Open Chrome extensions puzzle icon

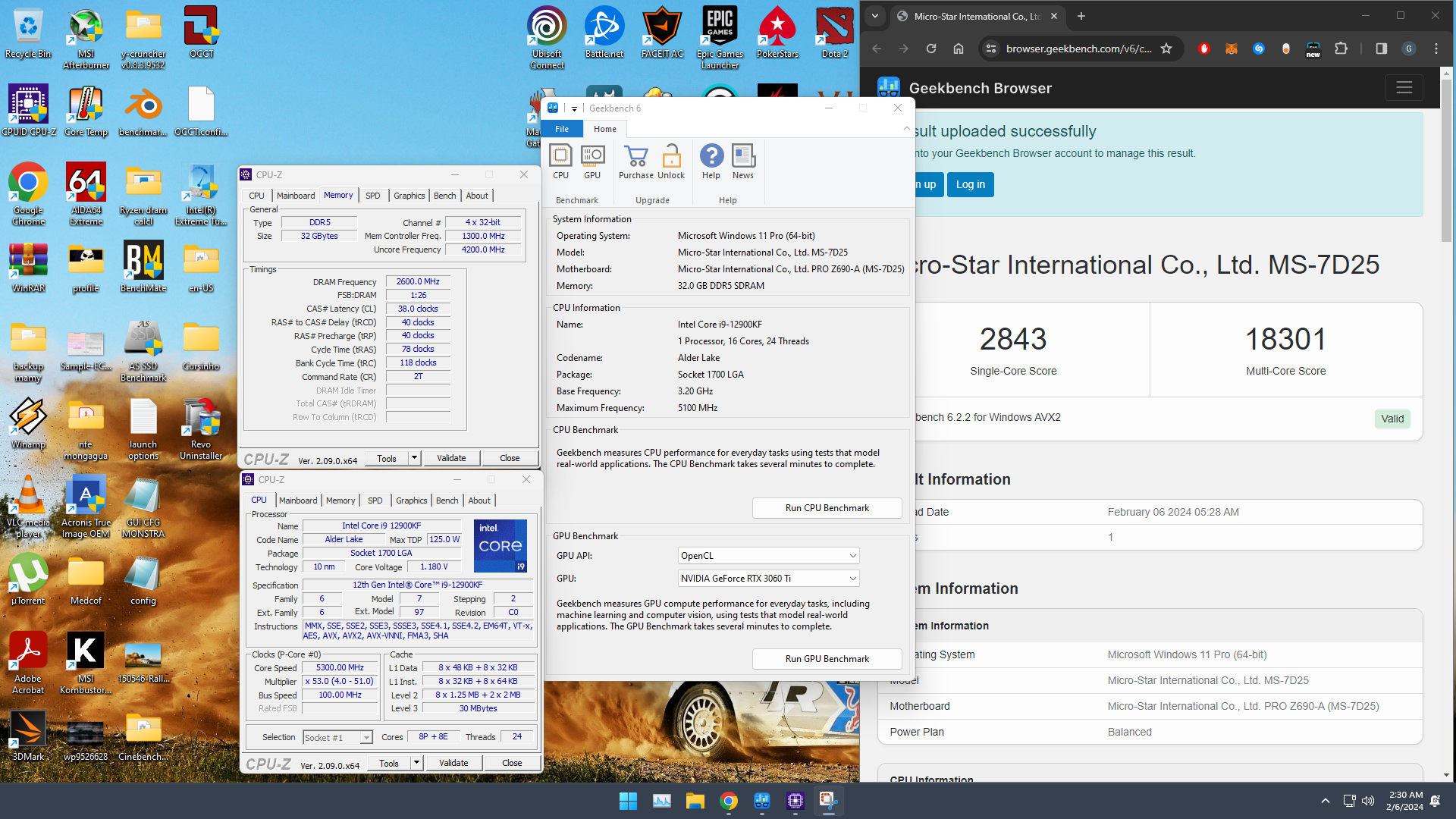coord(1341,49)
